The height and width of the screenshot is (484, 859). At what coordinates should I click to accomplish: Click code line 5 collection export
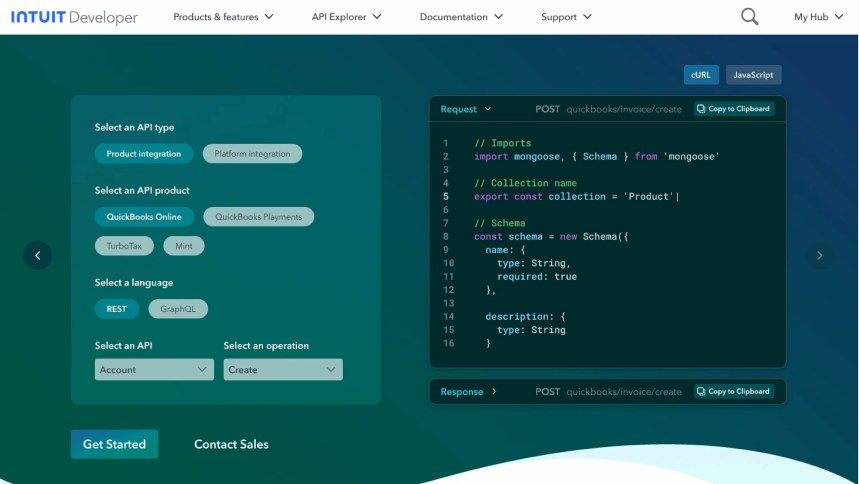[576, 197]
